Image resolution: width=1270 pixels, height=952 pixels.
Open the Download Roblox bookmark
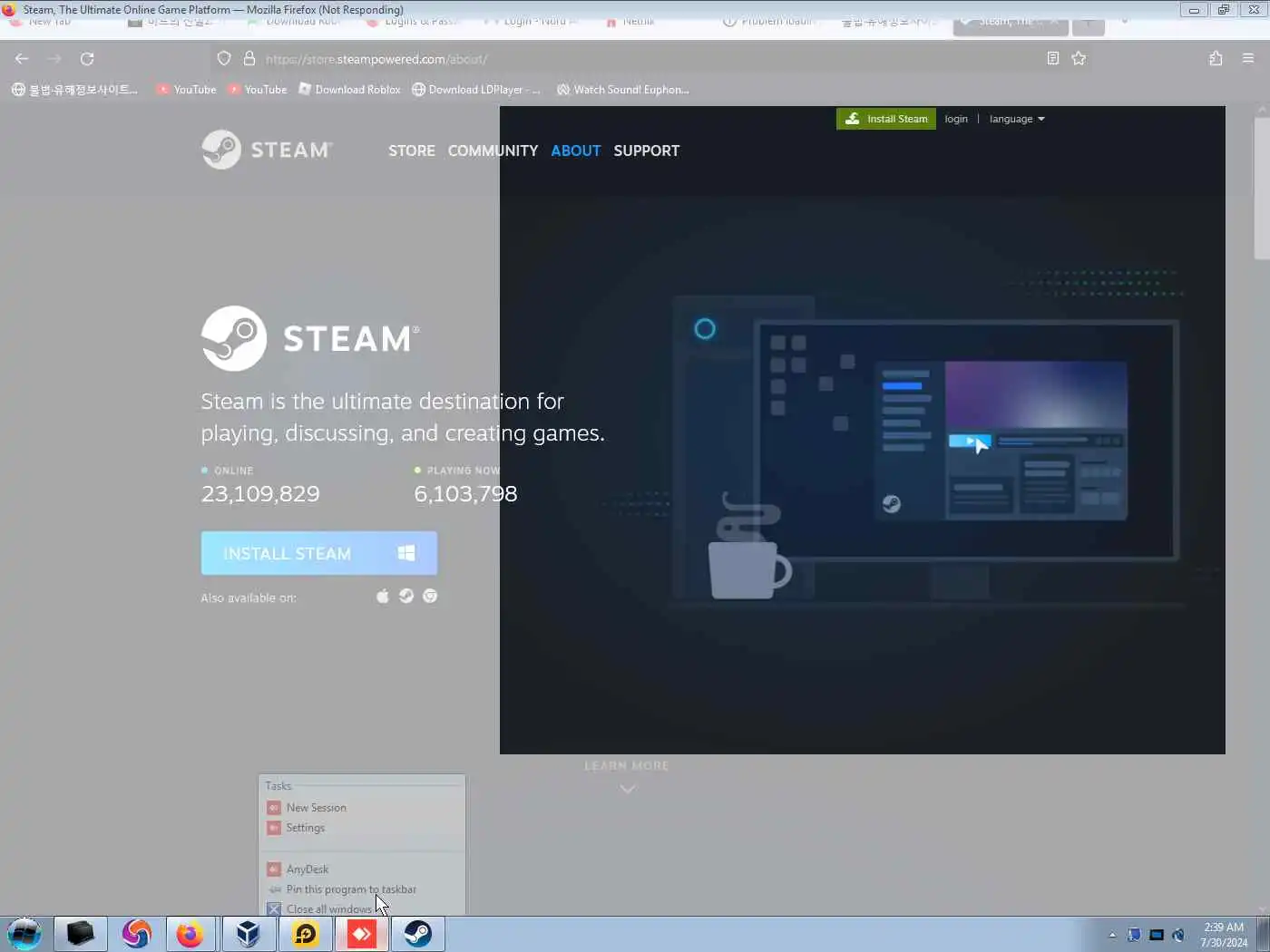349,90
